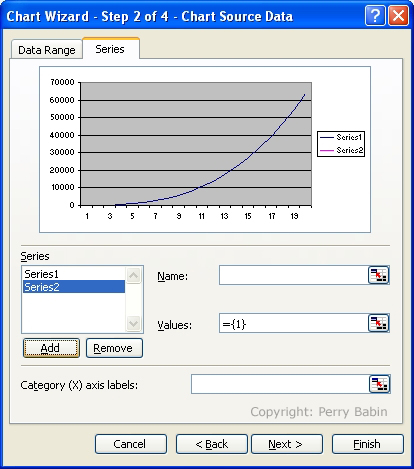Cancel the Chart Wizard
The width and height of the screenshot is (414, 469).
(x=131, y=444)
